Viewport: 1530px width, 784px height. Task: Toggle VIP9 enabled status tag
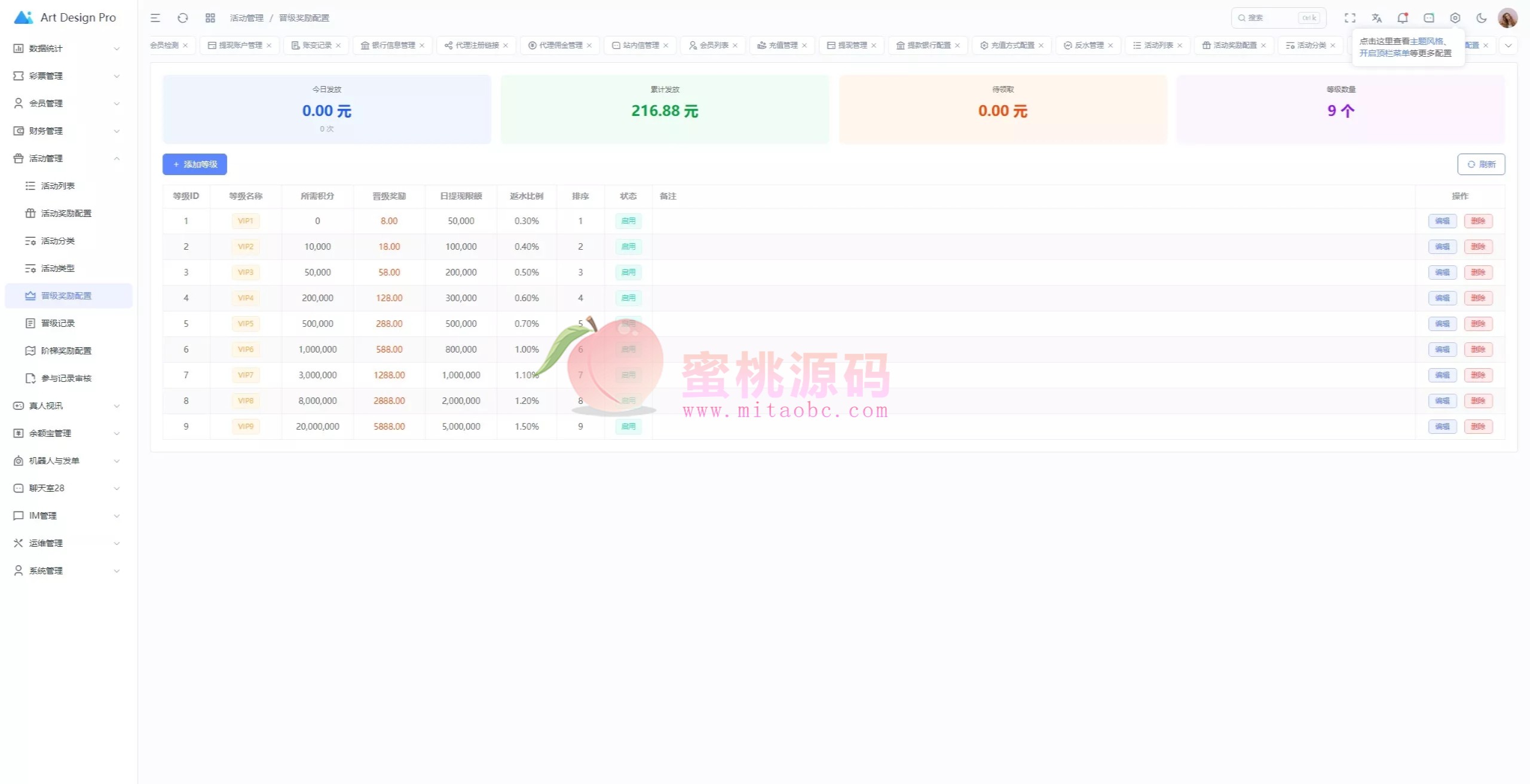[628, 427]
